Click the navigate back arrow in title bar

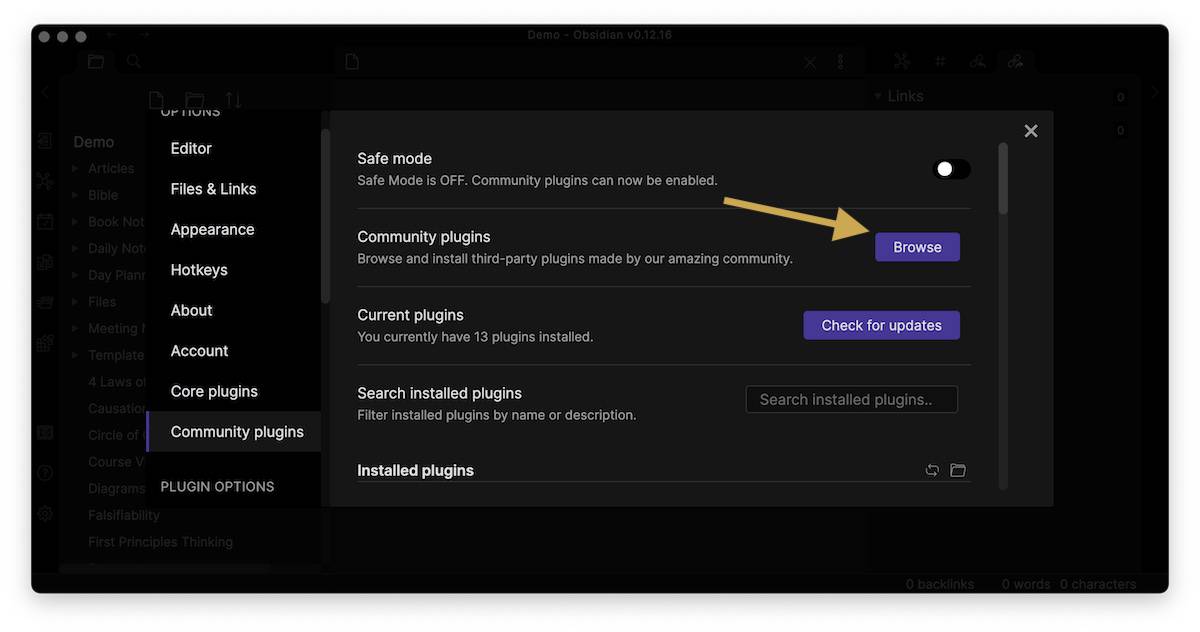pyautogui.click(x=112, y=35)
